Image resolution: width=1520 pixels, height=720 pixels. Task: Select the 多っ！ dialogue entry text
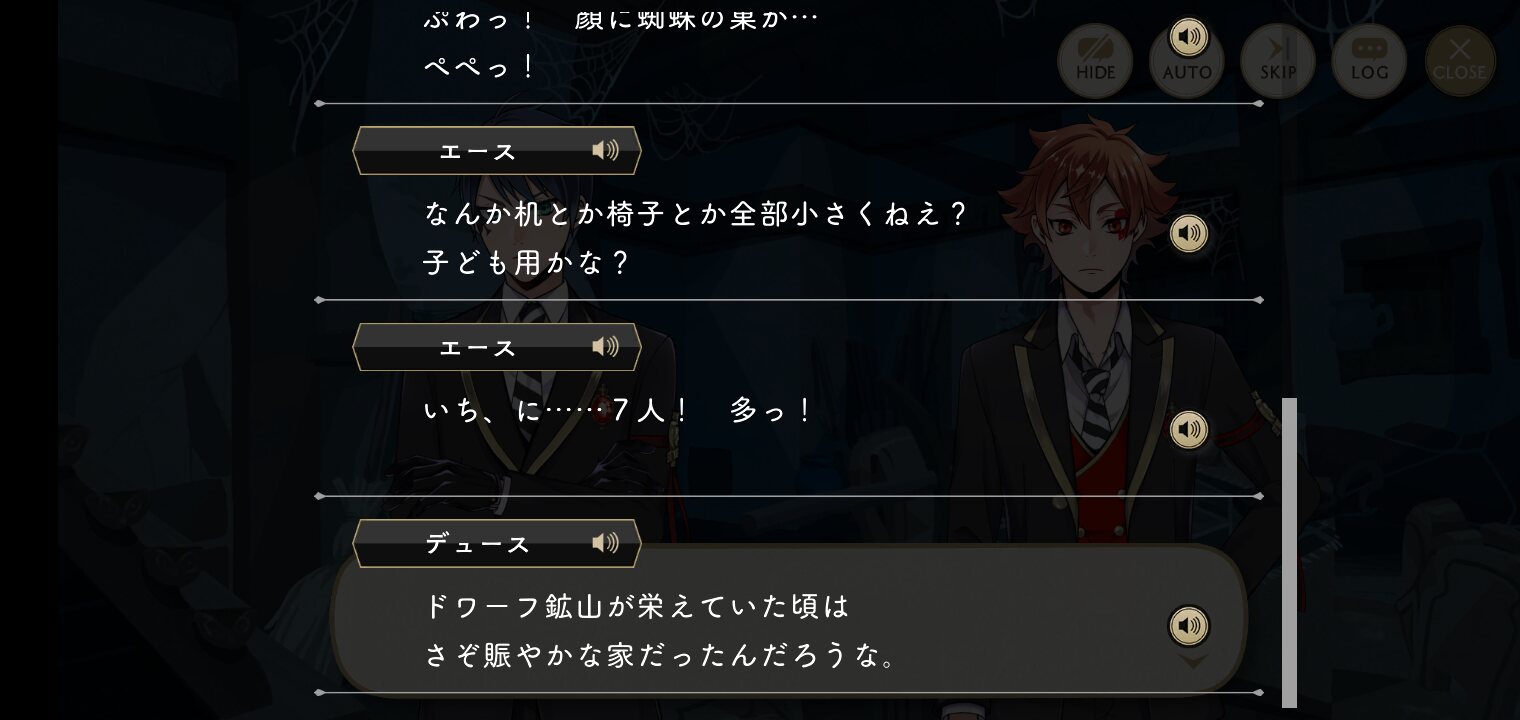click(770, 410)
